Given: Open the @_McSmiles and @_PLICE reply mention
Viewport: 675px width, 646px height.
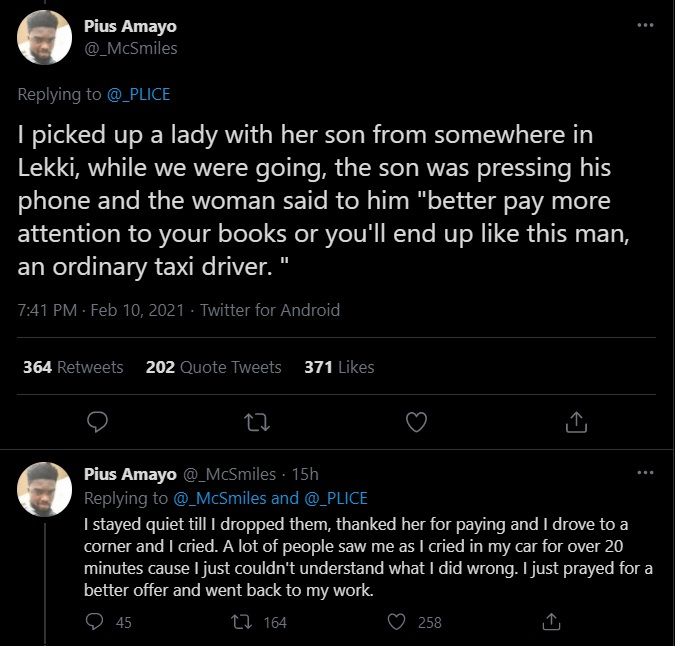Looking at the screenshot, I should [271, 498].
